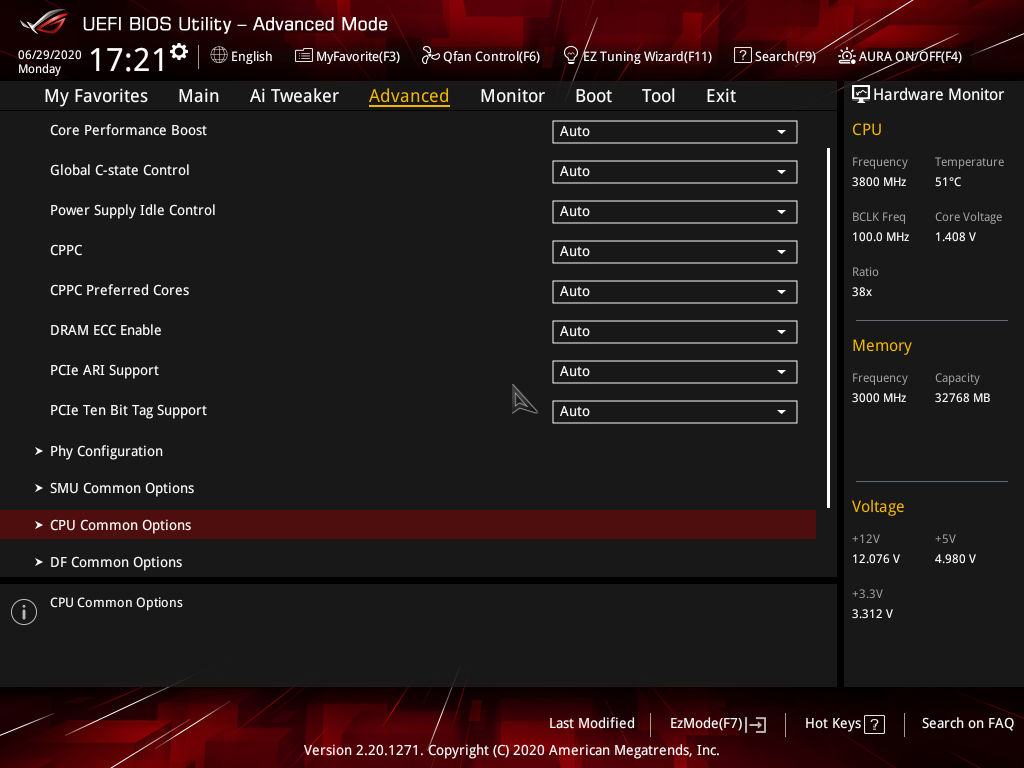Switch to Ai Tweaker tab
This screenshot has width=1024, height=768.
pyautogui.click(x=294, y=96)
